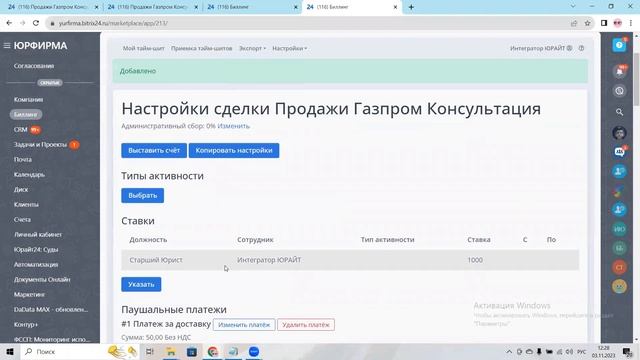This screenshot has height=360, width=640.
Task: Click Удалить платёж button
Action: [x=306, y=325]
